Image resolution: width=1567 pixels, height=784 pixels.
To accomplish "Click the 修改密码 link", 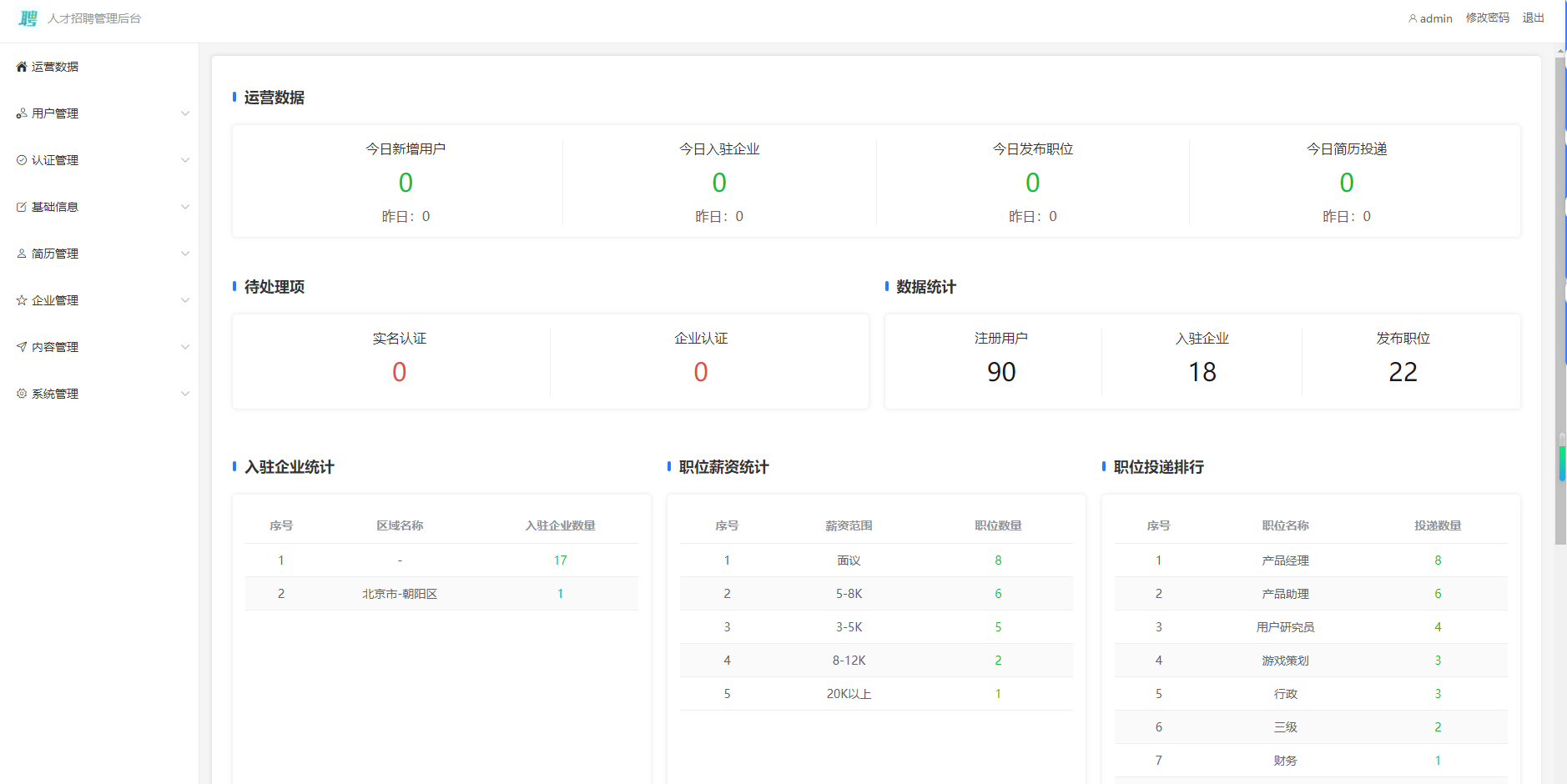I will coord(1487,18).
